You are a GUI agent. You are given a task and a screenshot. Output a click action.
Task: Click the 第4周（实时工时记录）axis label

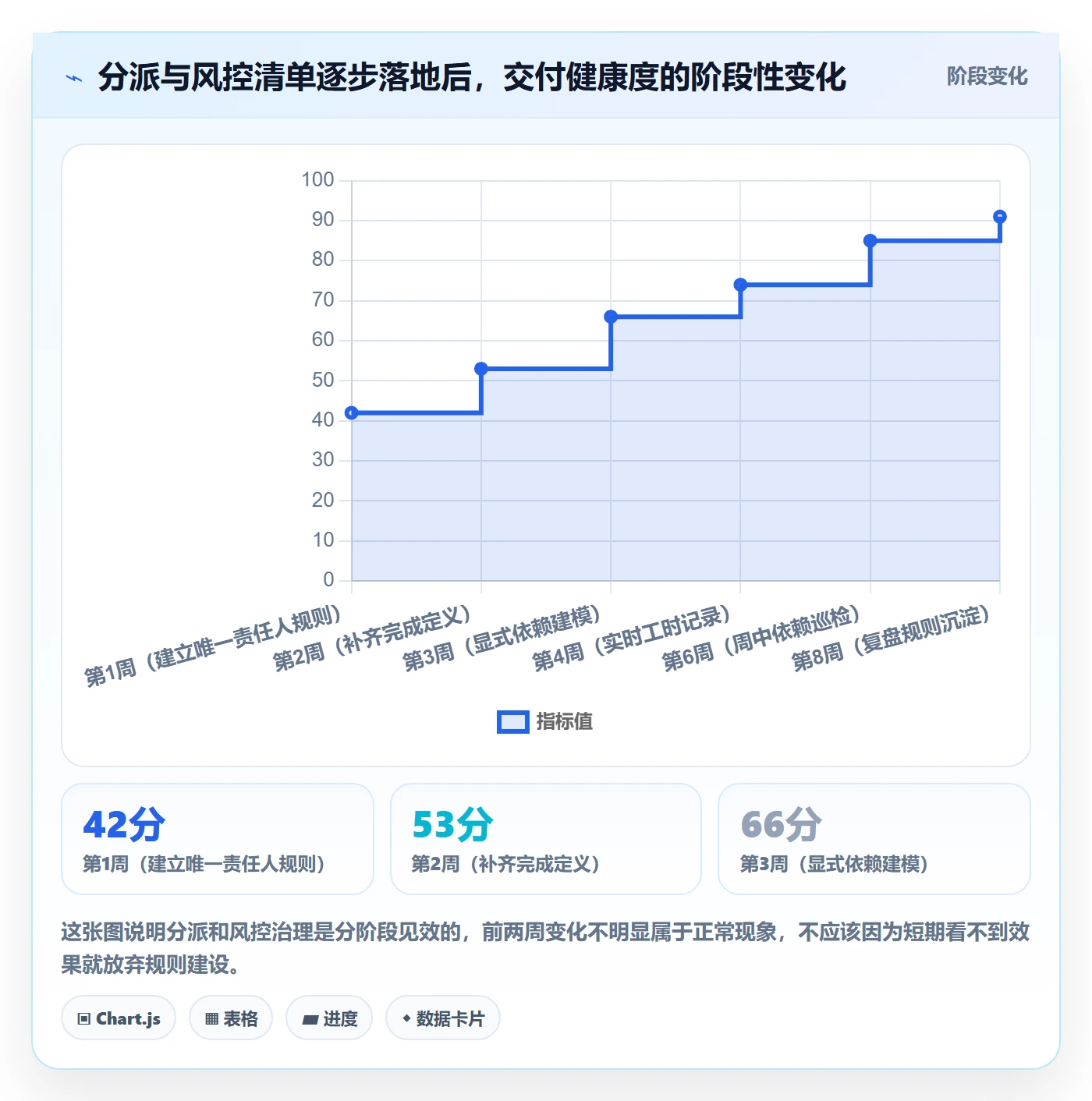[632, 638]
